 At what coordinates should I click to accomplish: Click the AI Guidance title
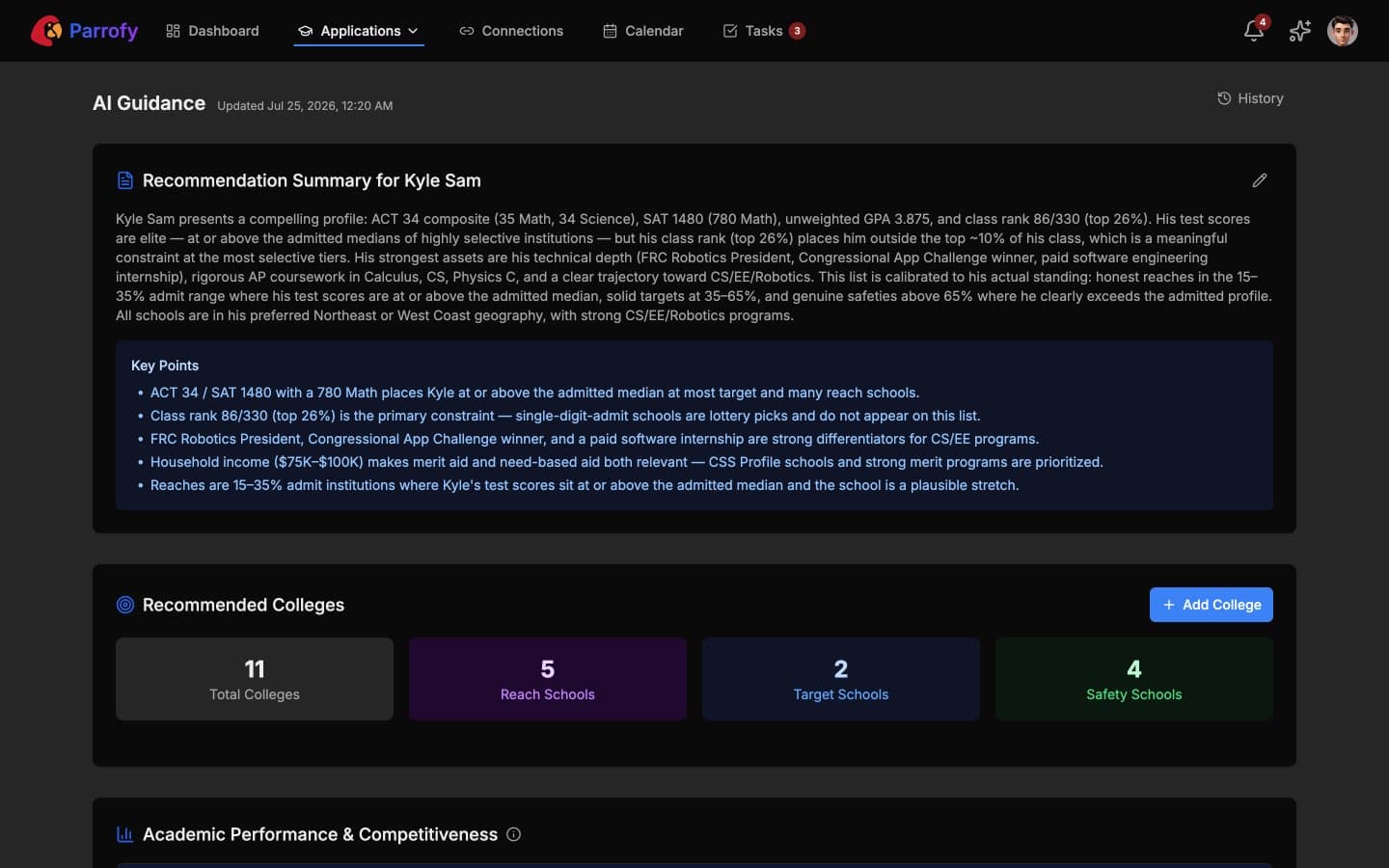click(150, 103)
